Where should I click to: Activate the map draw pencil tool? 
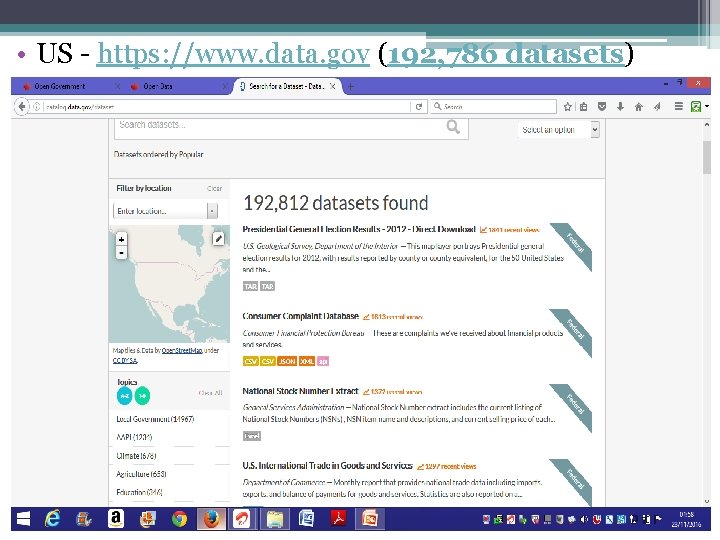(x=219, y=238)
